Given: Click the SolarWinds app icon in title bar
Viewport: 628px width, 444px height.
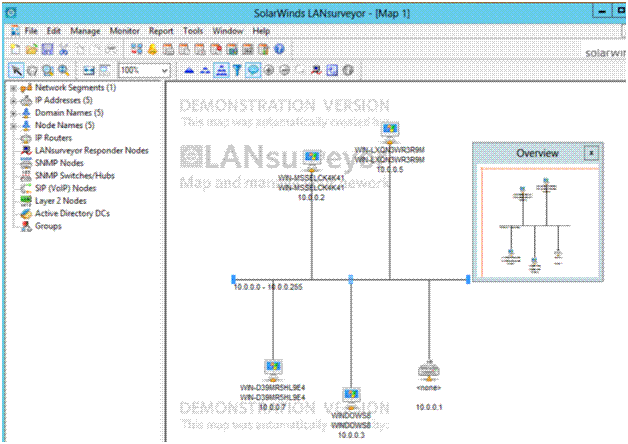Looking at the screenshot, I should (11, 13).
